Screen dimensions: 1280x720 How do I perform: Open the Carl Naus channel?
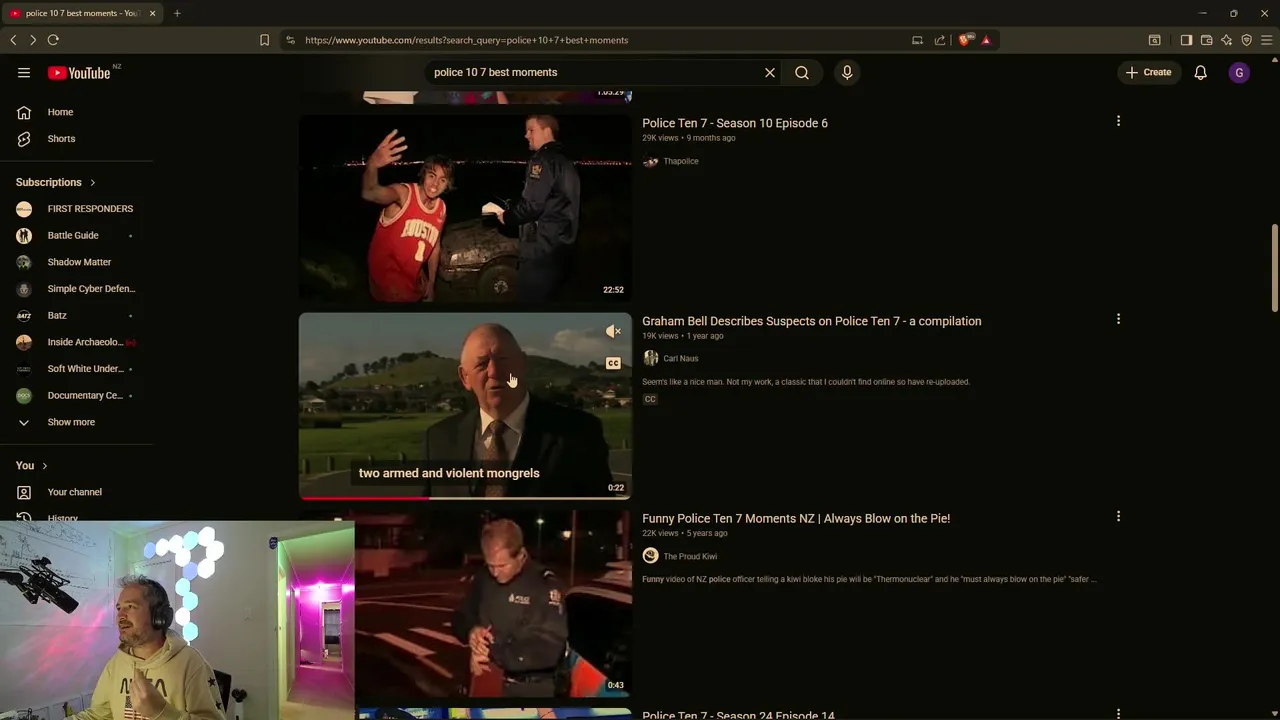point(680,358)
